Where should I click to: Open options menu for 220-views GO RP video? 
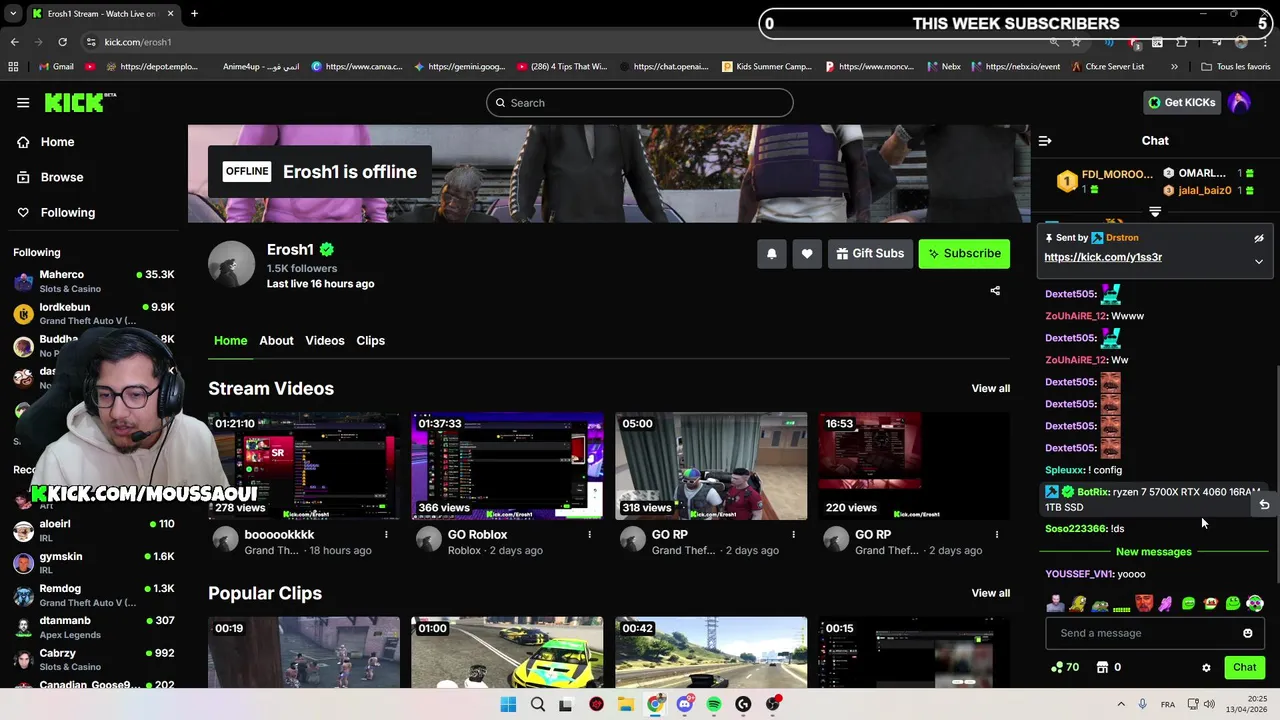click(996, 535)
